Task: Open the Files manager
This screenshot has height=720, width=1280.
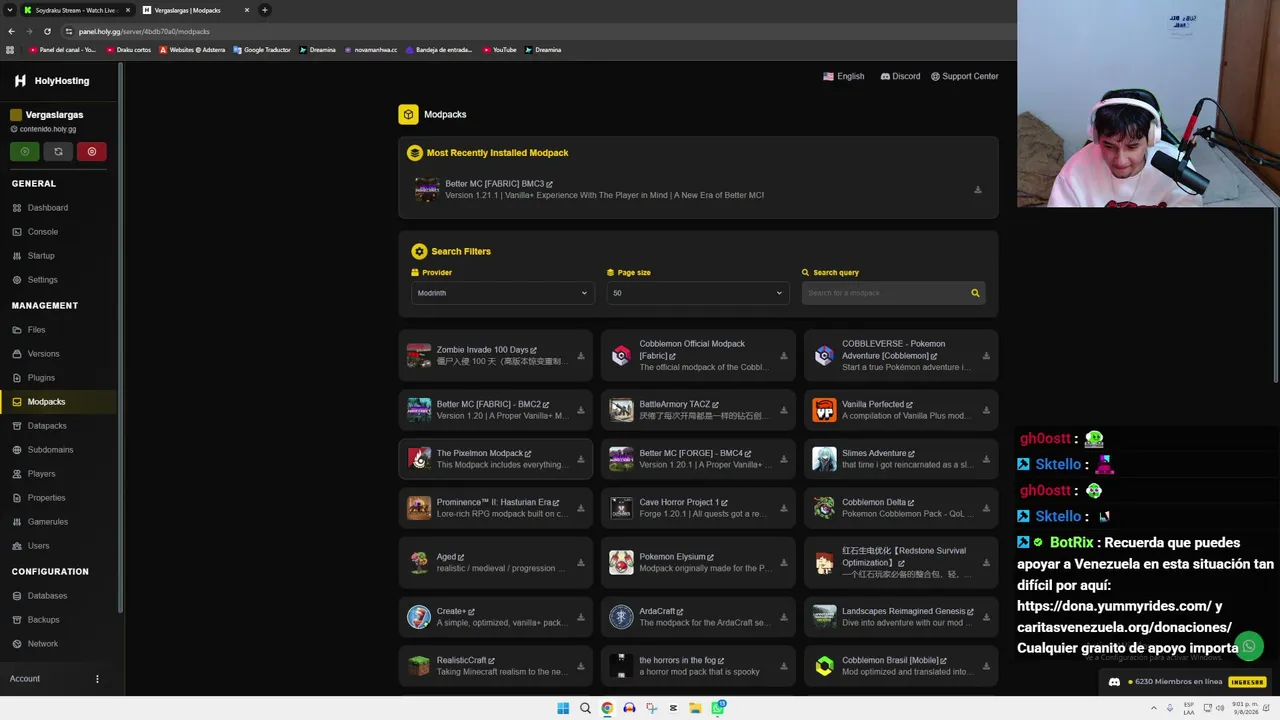Action: [x=36, y=330]
